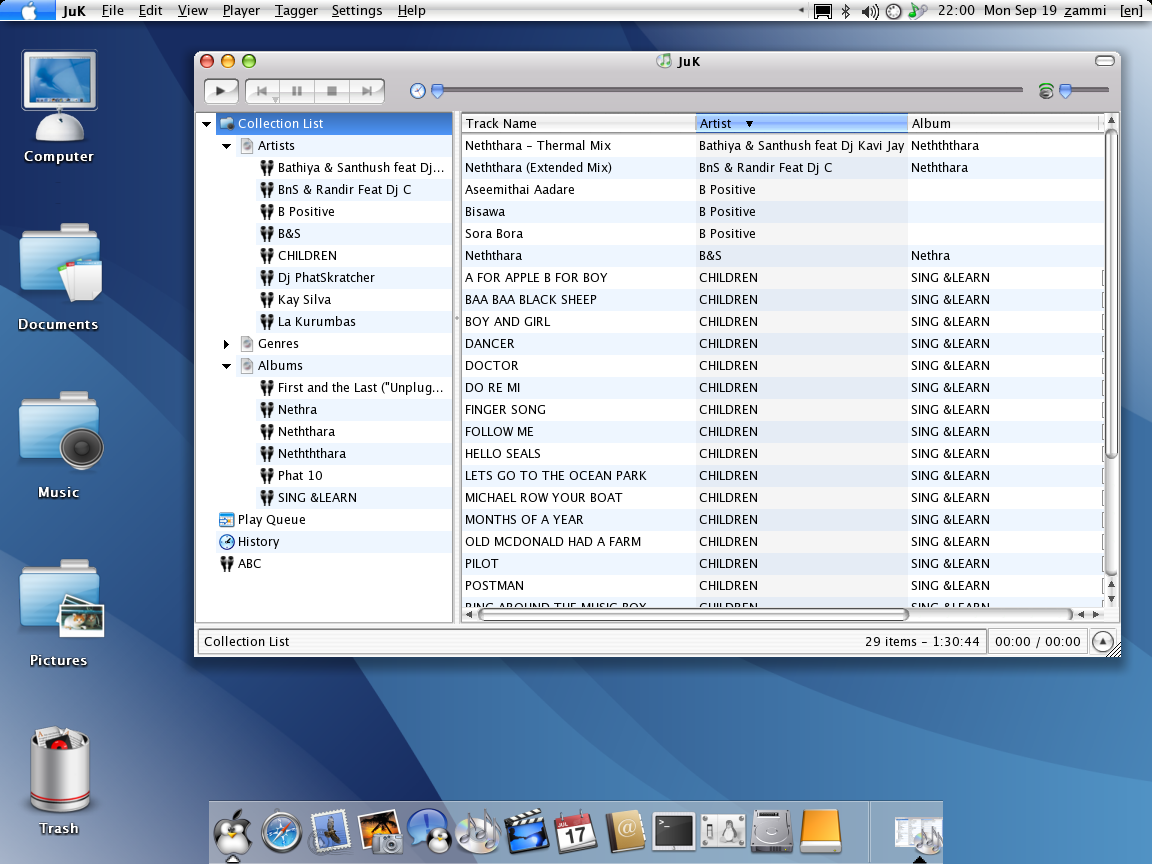Stop playback with the Stop button
Viewport: 1152px width, 864px height.
(332, 91)
